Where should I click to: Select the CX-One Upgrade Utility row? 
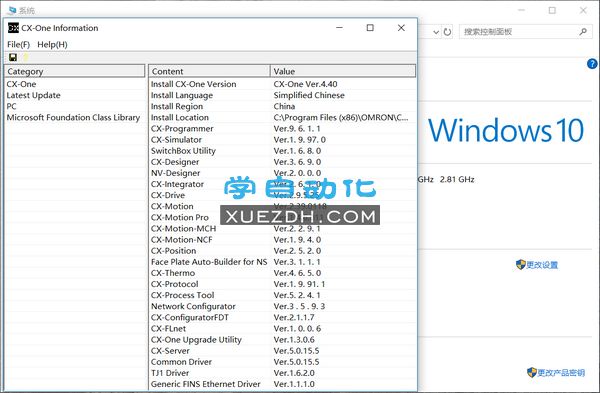(x=282, y=339)
